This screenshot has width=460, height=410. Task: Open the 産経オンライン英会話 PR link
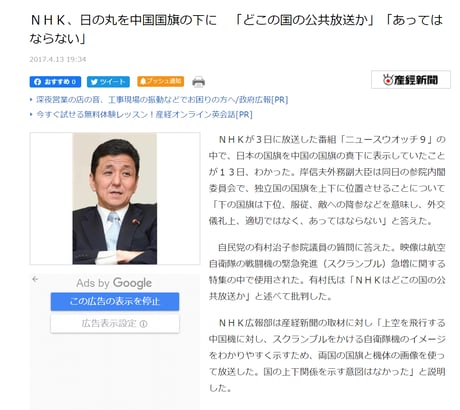click(x=144, y=114)
